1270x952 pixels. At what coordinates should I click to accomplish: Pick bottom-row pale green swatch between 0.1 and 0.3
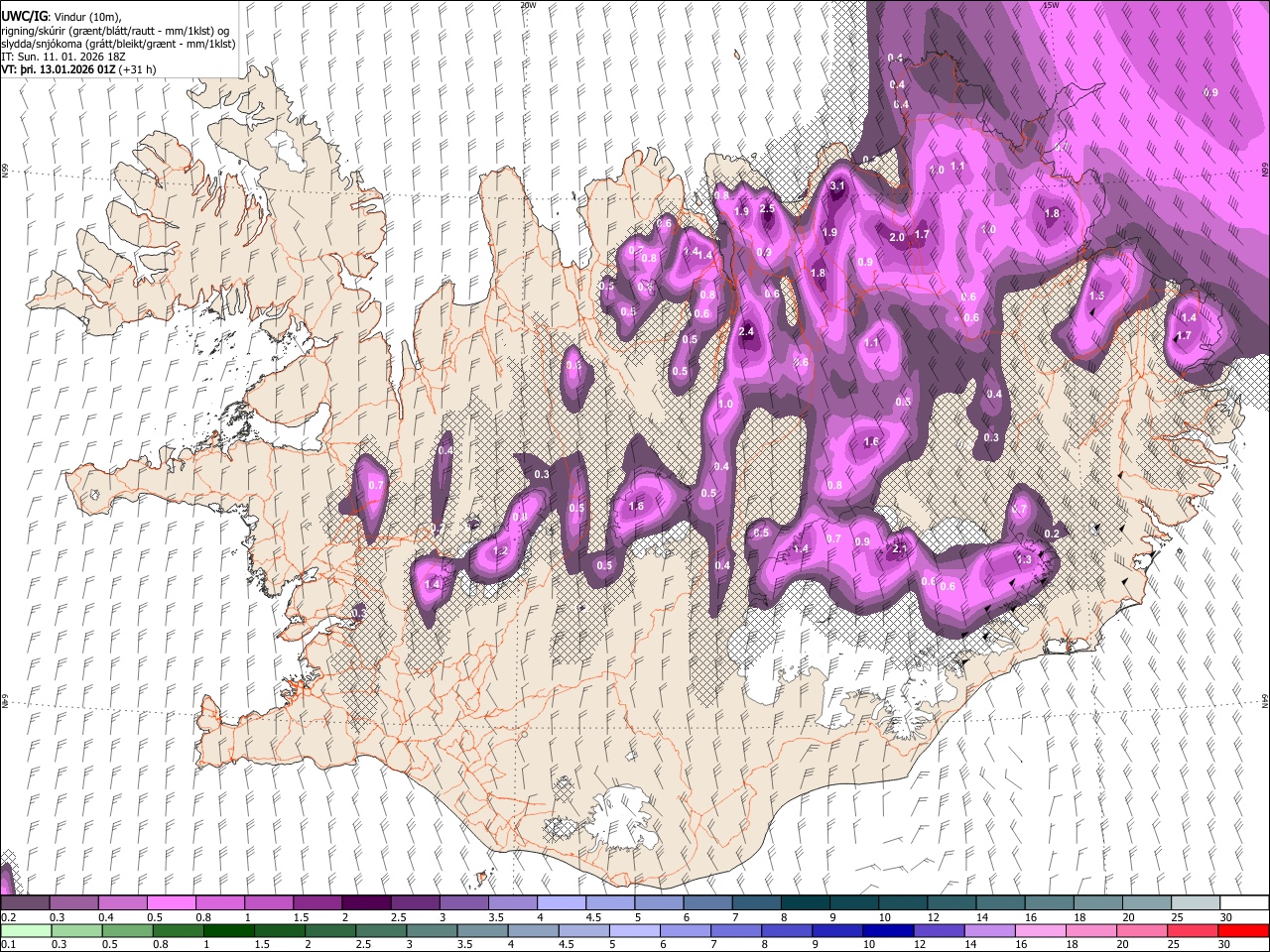coord(25,930)
